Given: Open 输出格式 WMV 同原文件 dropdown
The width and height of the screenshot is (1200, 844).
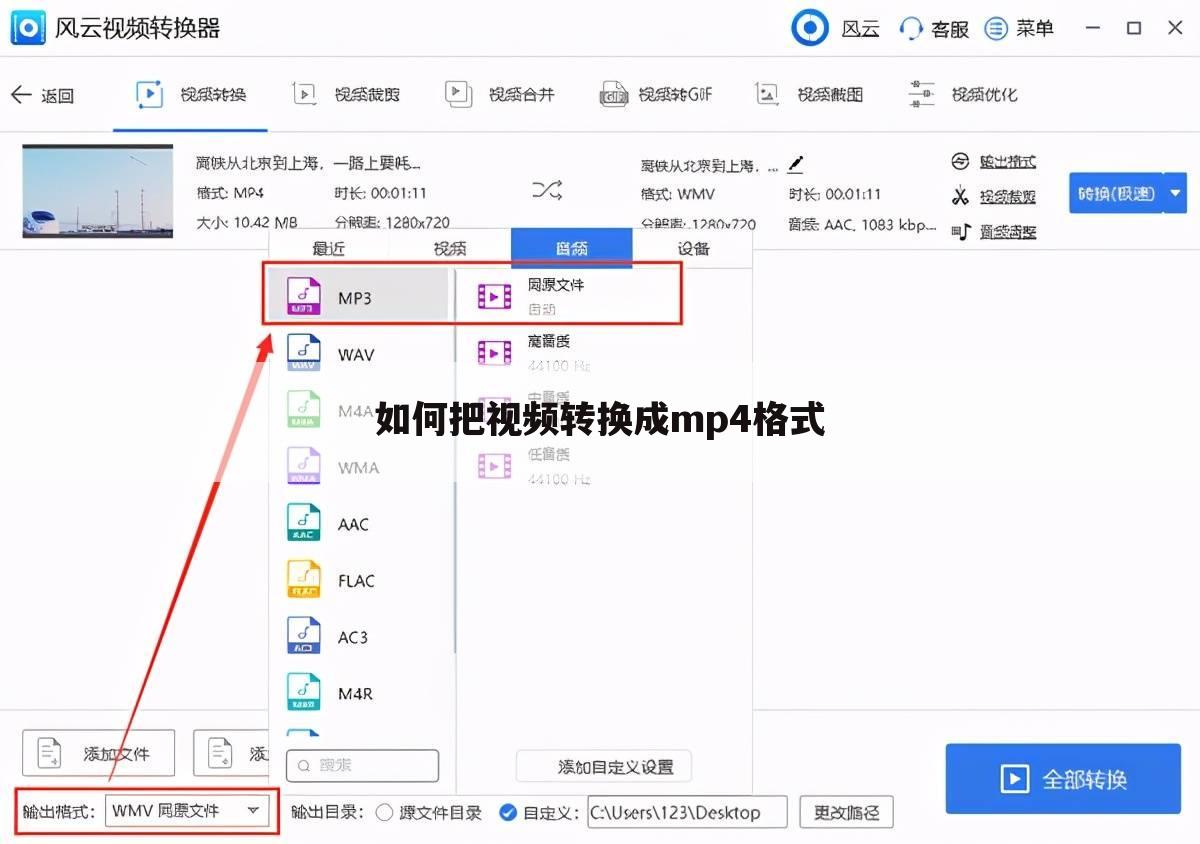Looking at the screenshot, I should pos(187,811).
